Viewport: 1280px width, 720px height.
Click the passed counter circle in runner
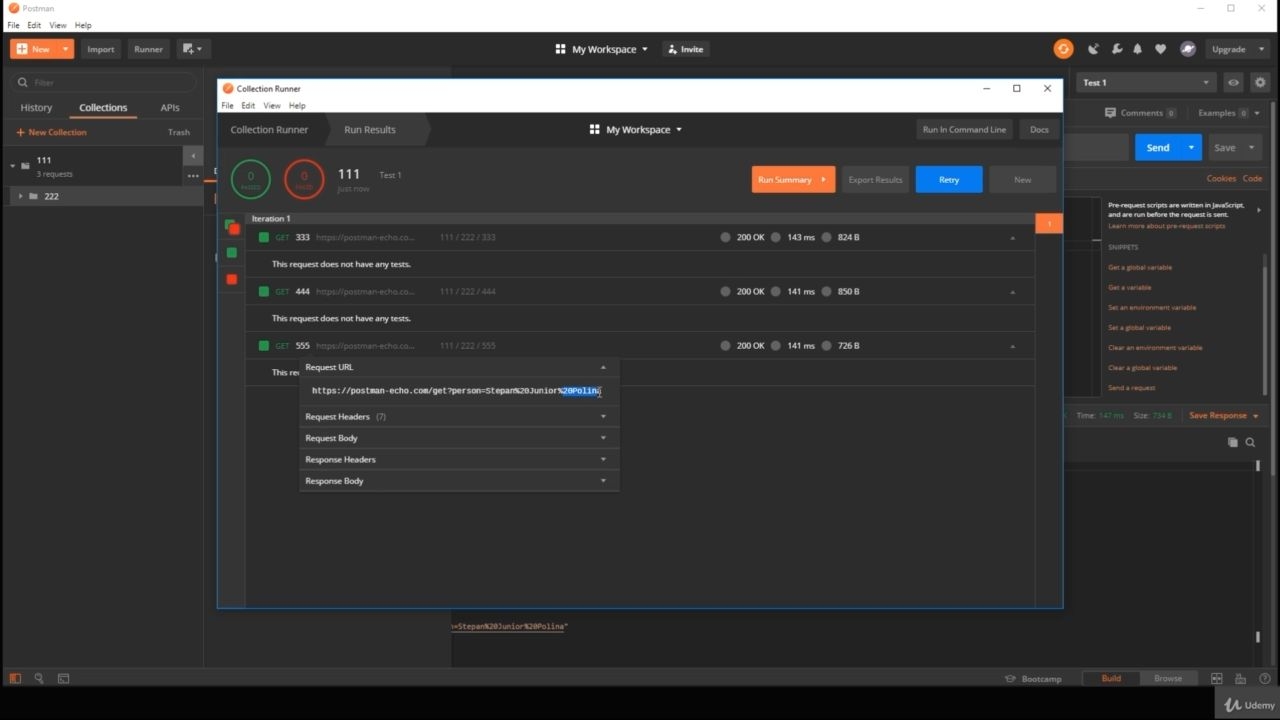tap(250, 179)
